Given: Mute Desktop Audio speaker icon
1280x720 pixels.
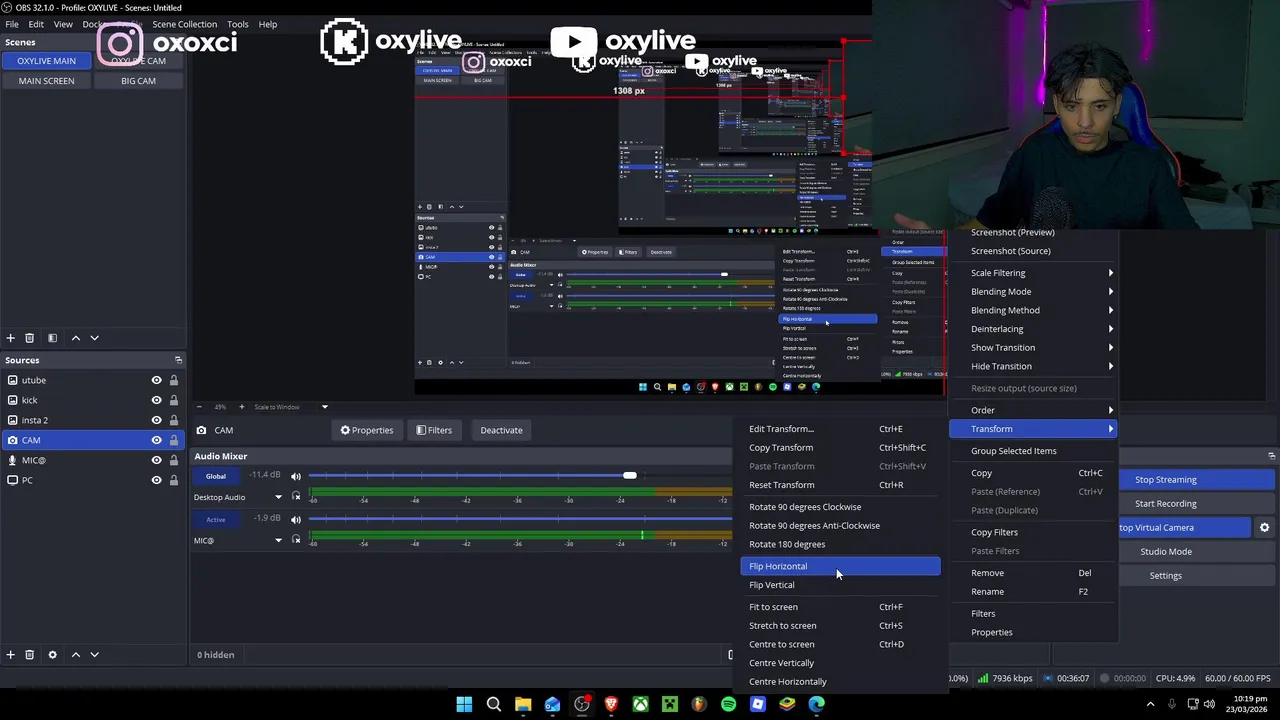Looking at the screenshot, I should [296, 476].
